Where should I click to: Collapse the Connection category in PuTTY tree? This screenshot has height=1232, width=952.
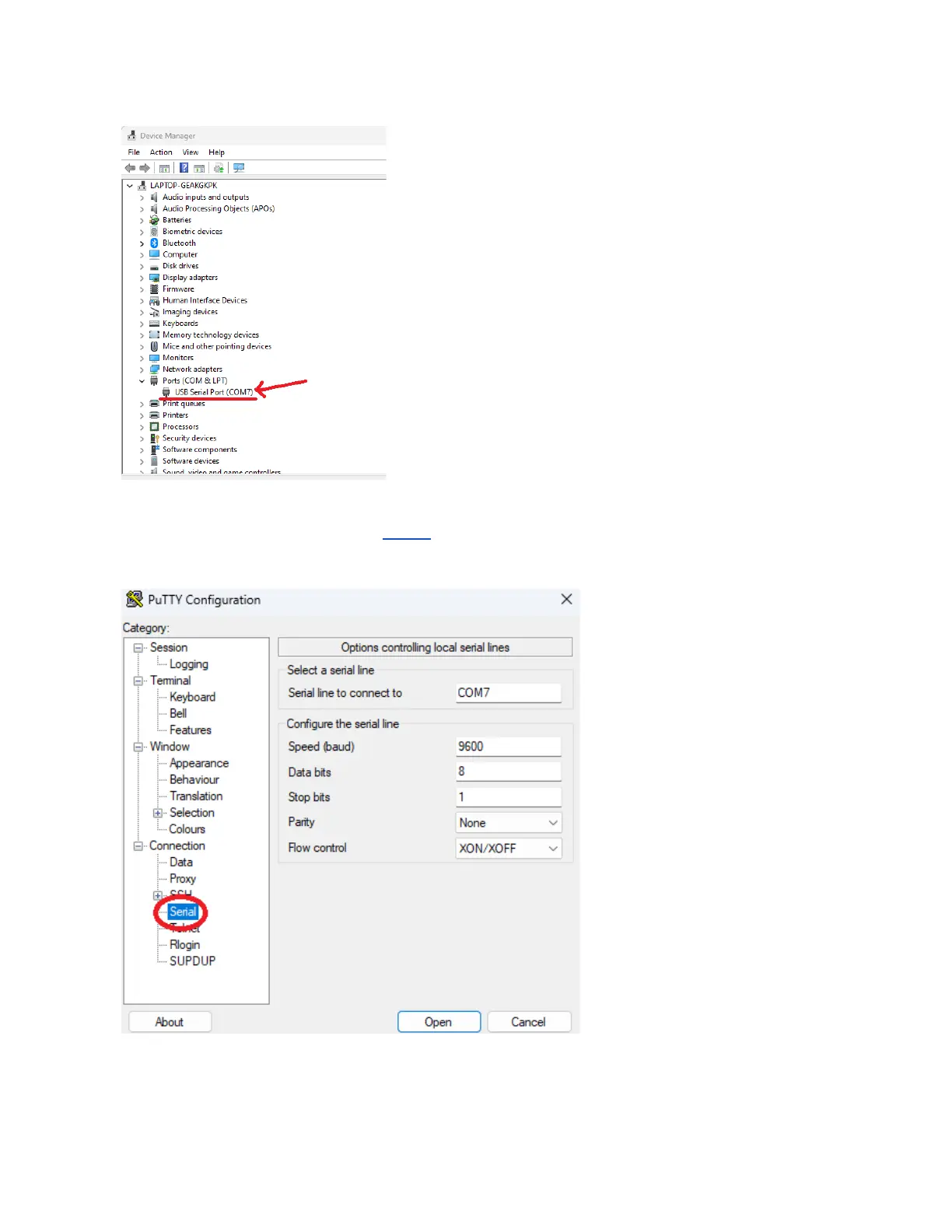click(x=138, y=846)
